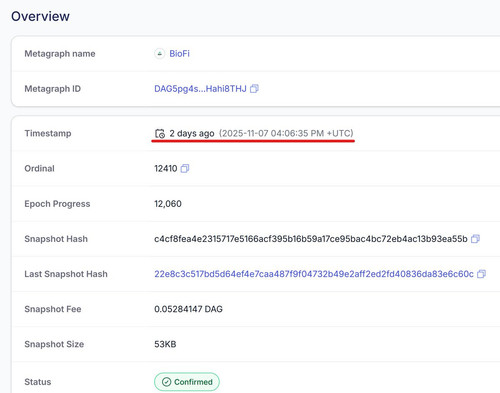
Task: Select the ordinal value '12410'
Action: click(x=166, y=168)
